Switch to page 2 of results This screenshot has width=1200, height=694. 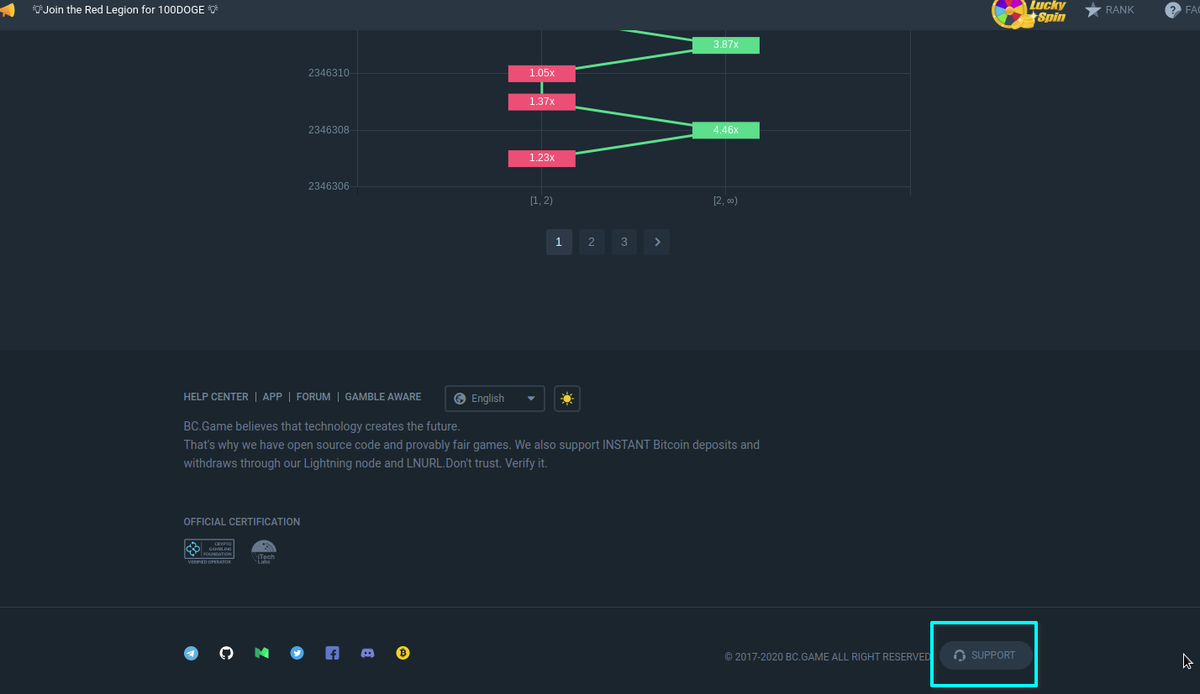pos(591,242)
